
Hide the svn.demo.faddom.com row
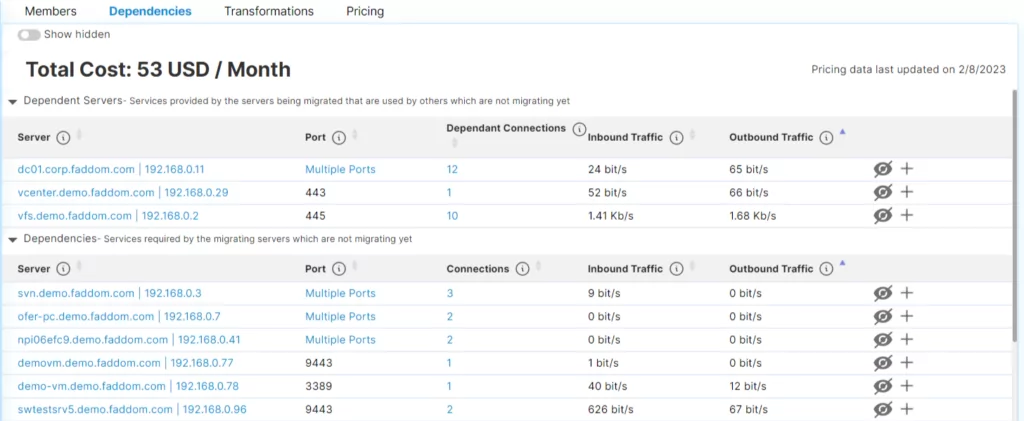point(883,294)
